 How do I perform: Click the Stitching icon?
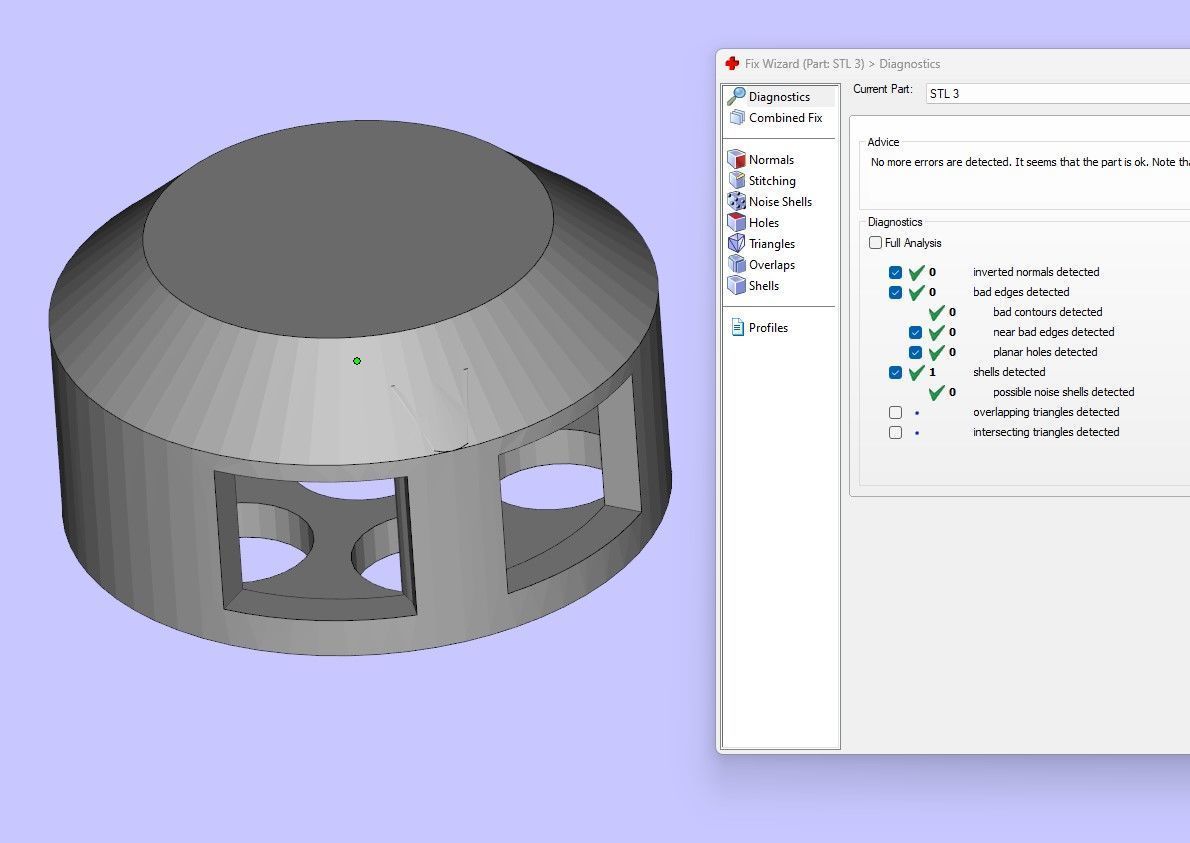[x=736, y=181]
